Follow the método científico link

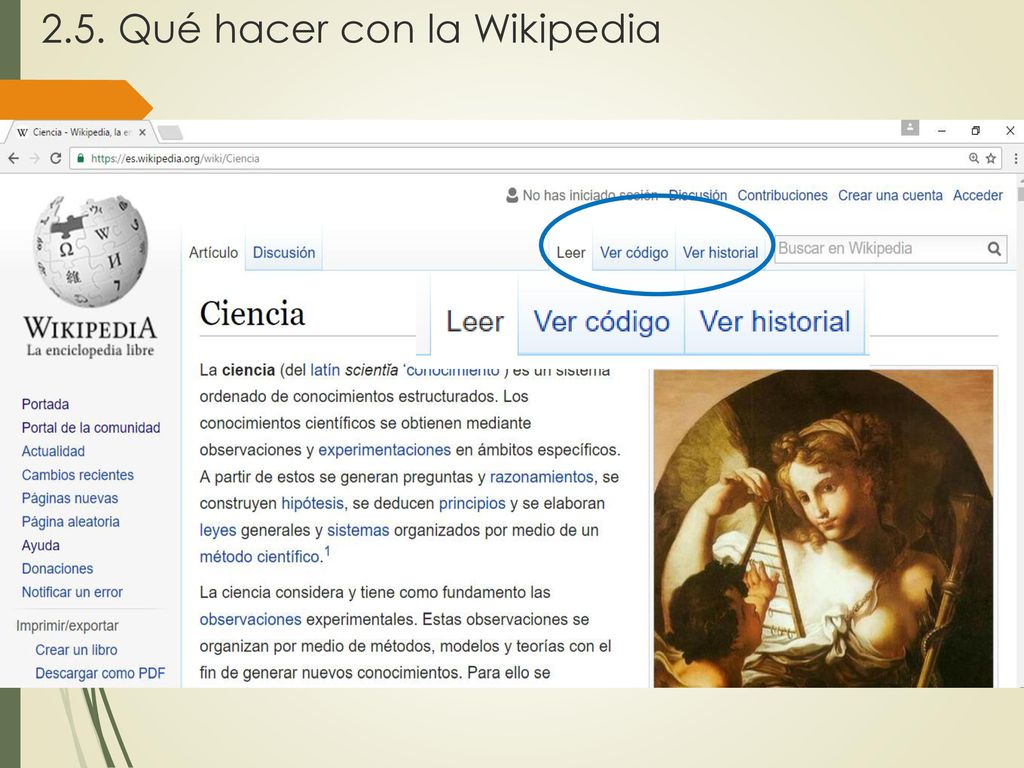tap(259, 557)
